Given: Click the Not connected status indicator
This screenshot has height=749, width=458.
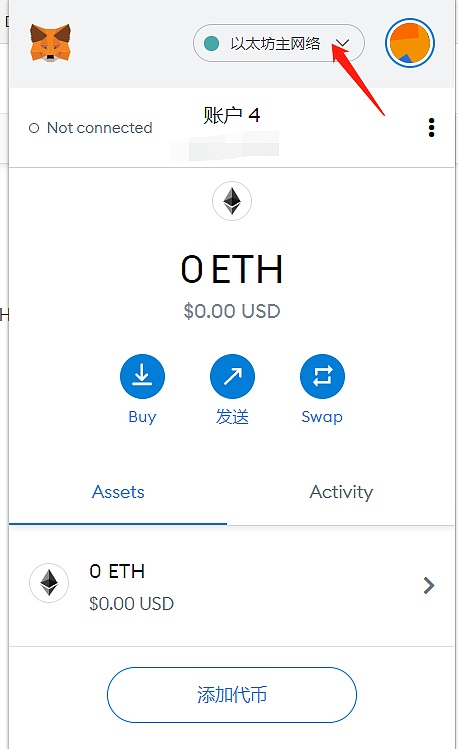Looking at the screenshot, I should pos(91,128).
